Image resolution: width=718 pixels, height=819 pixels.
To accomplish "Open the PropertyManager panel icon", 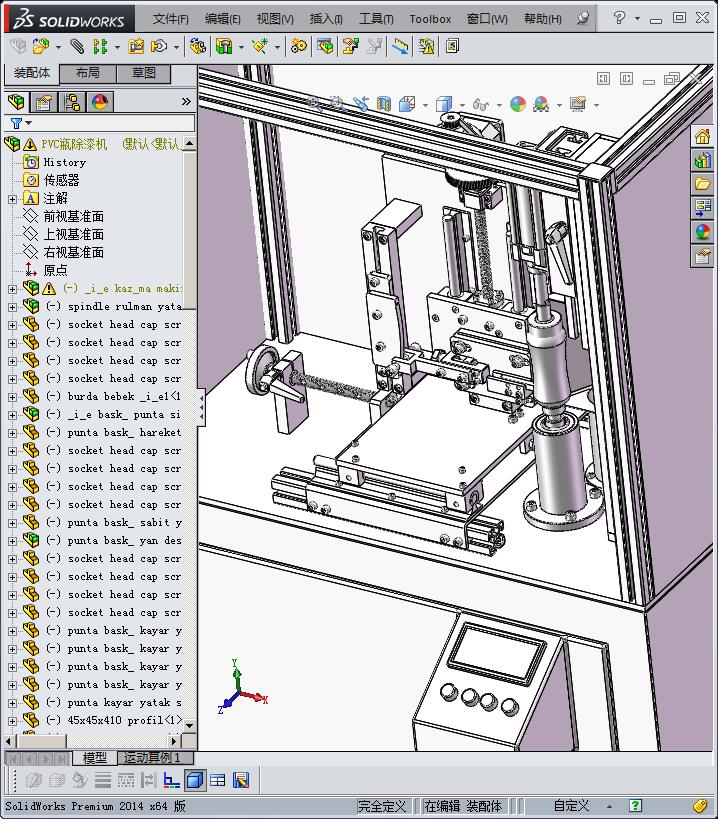I will [x=44, y=101].
